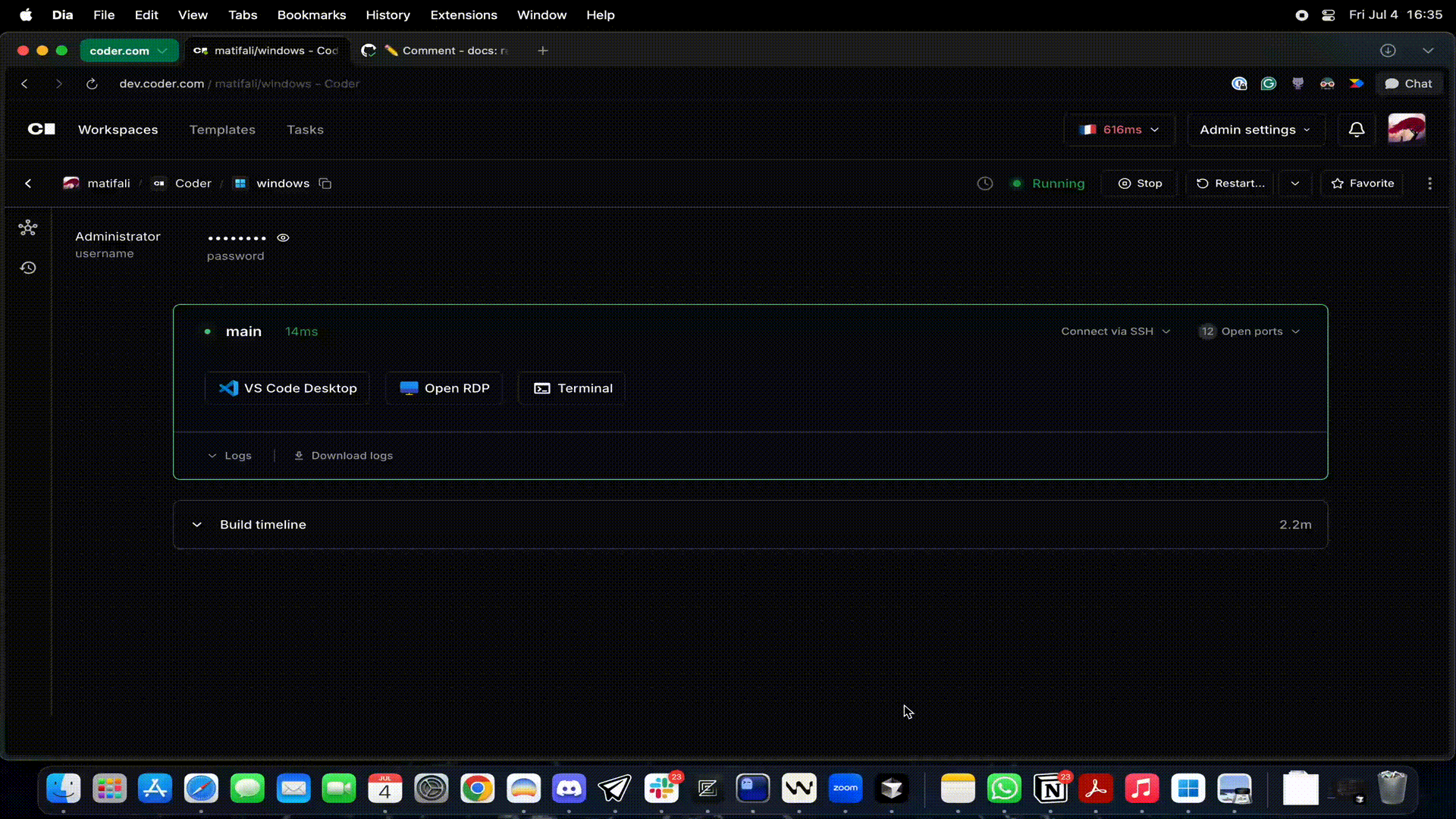Go to the Templates tab
Screen dimensions: 1456x819
point(222,130)
